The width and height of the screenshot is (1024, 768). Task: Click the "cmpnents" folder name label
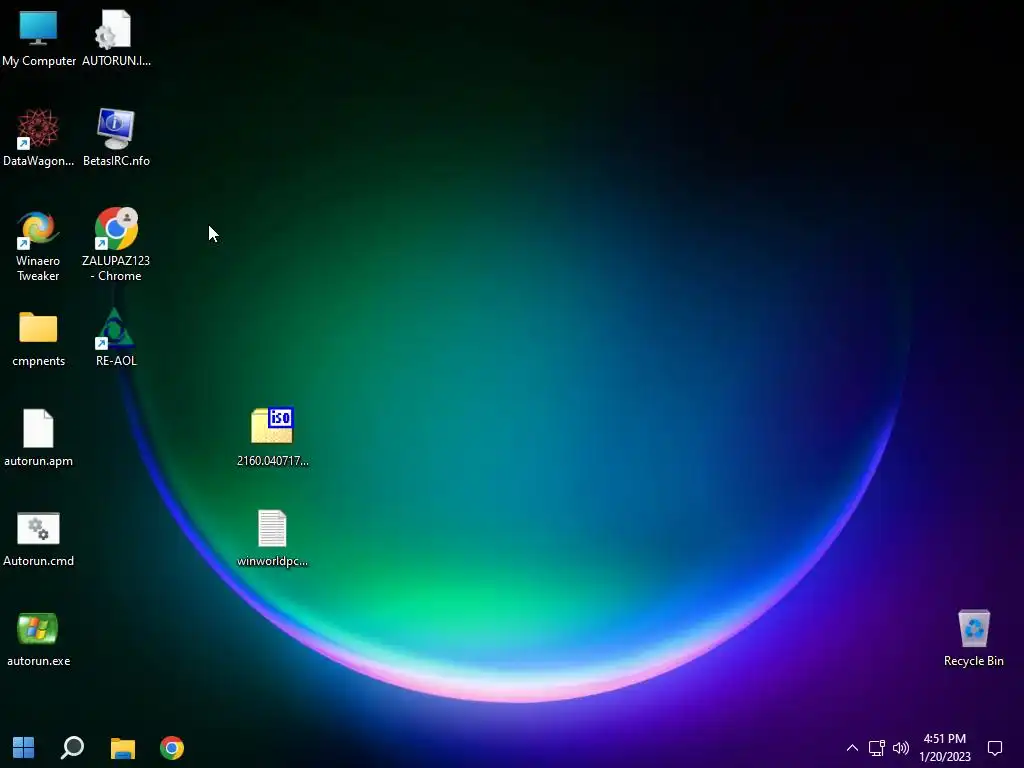pyautogui.click(x=39, y=361)
